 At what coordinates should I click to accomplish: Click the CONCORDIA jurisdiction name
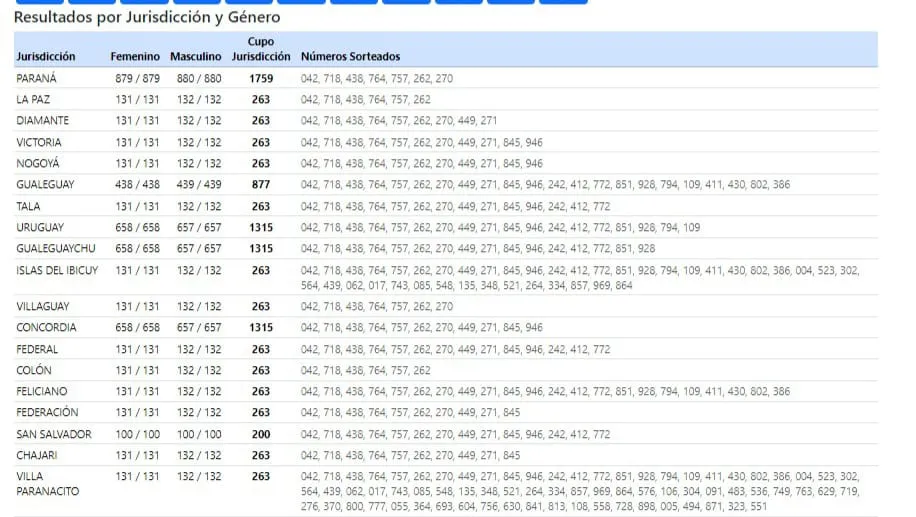pos(44,328)
